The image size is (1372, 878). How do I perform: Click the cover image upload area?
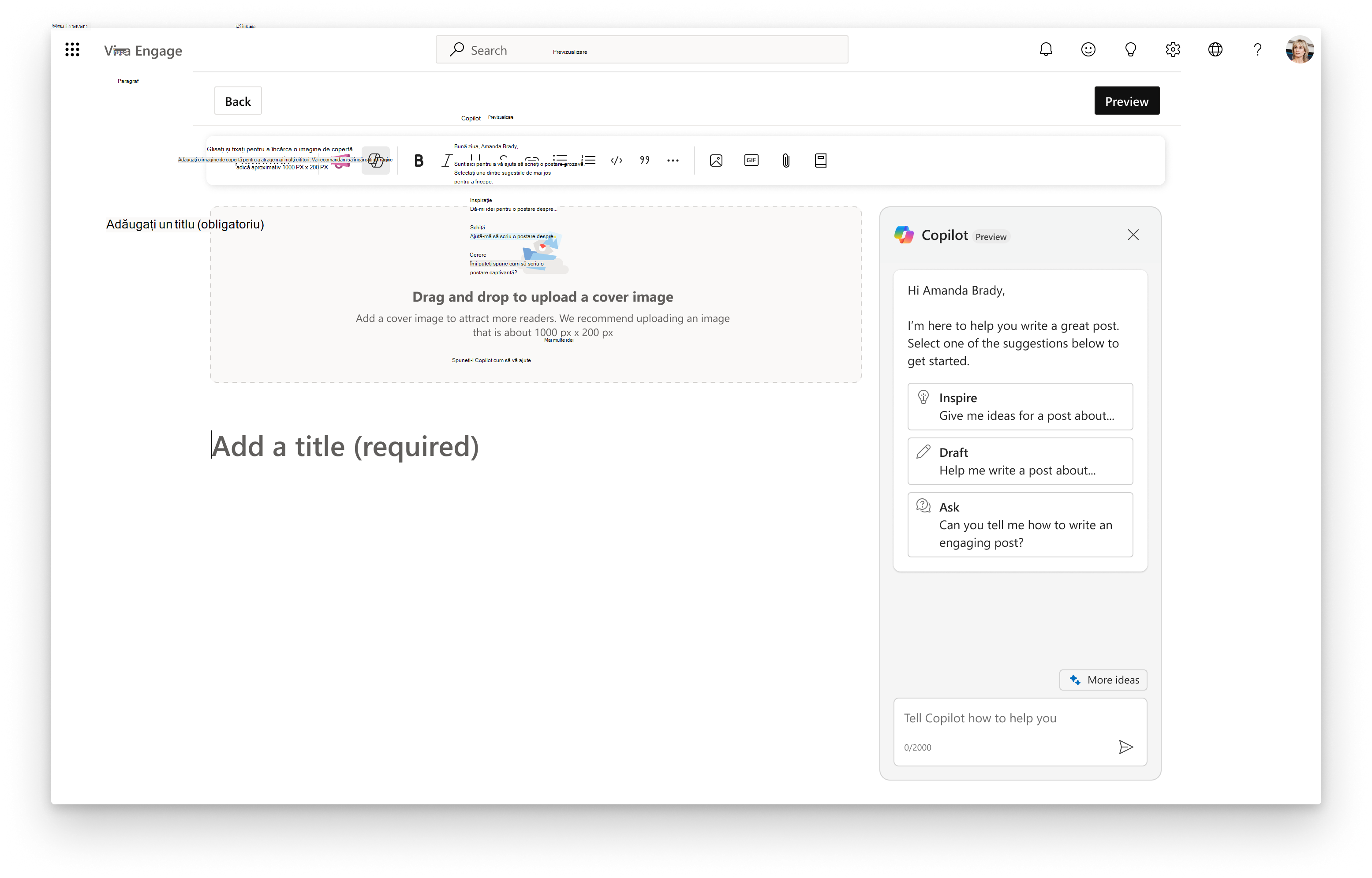click(x=535, y=294)
